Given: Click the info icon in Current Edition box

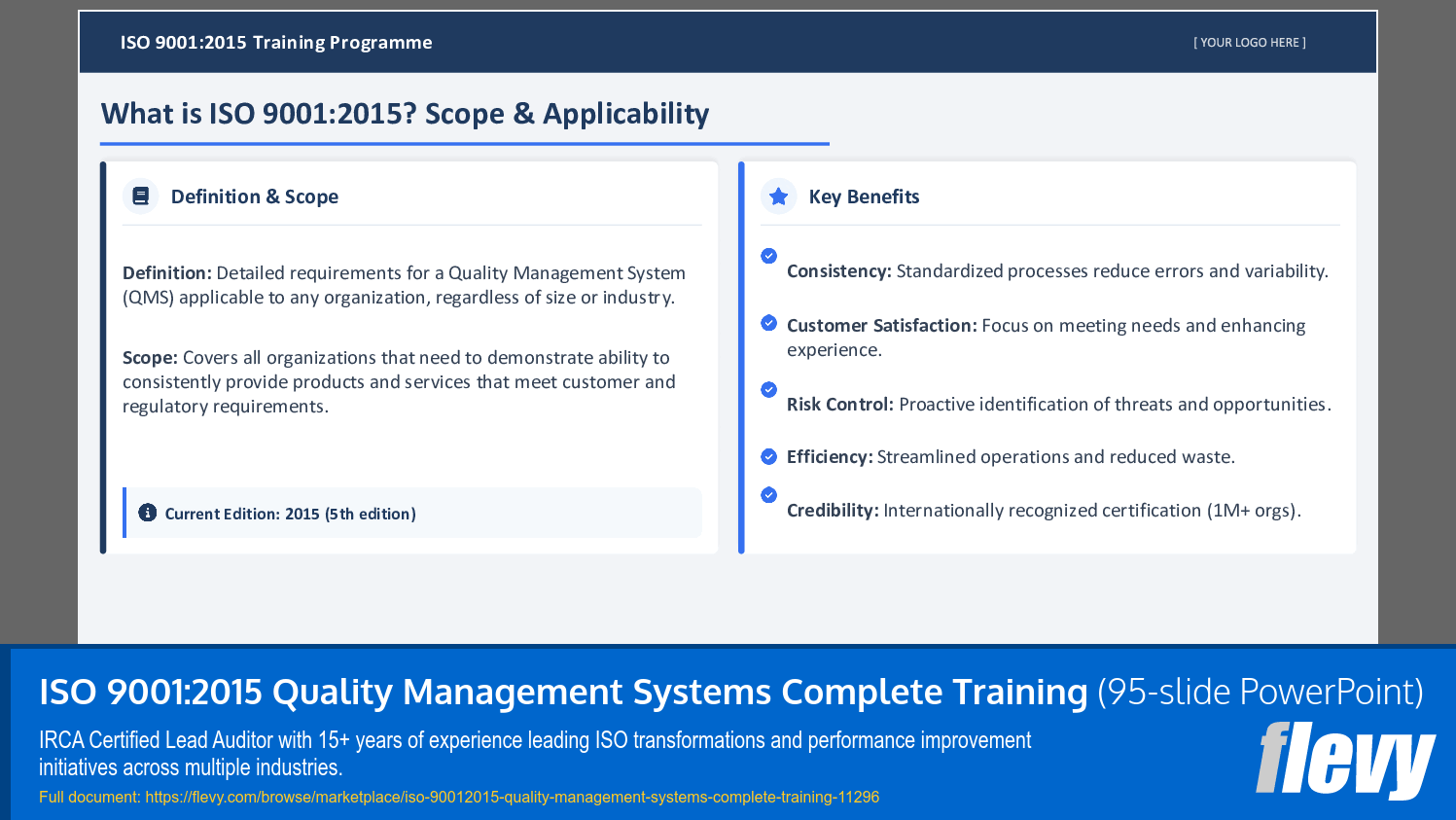Looking at the screenshot, I should coord(147,512).
